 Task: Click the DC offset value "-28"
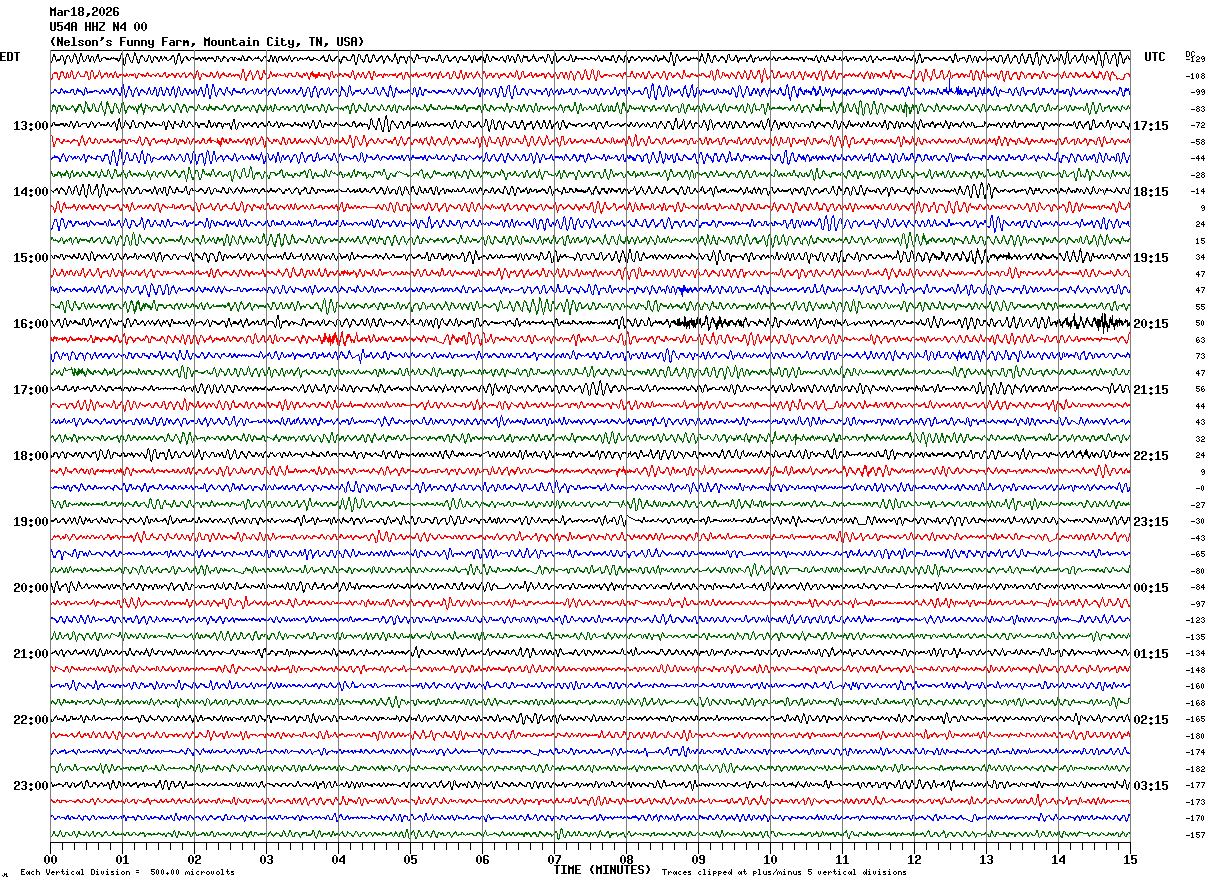tap(1197, 175)
